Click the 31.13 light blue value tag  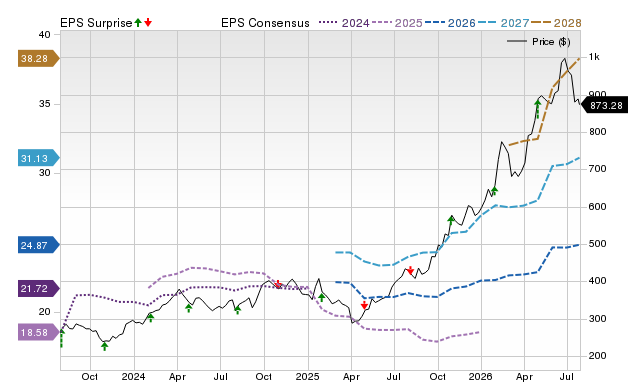38,158
